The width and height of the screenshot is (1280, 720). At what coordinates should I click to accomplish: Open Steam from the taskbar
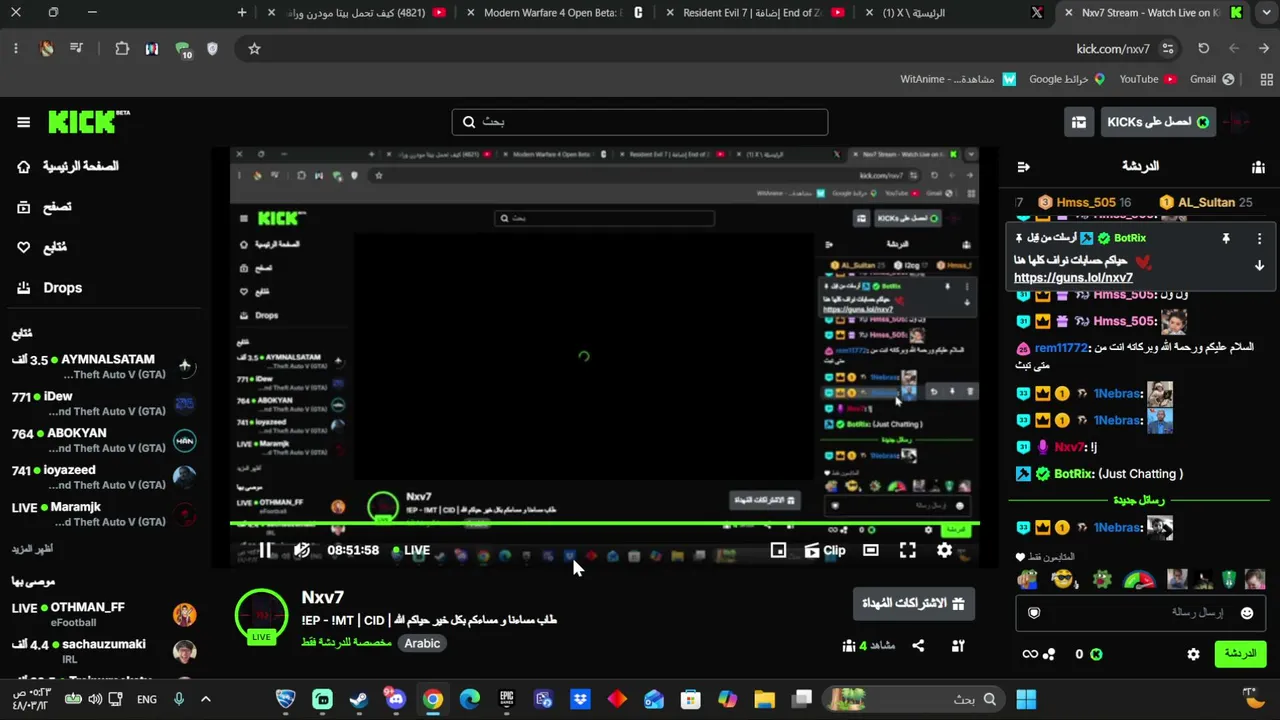tap(358, 699)
